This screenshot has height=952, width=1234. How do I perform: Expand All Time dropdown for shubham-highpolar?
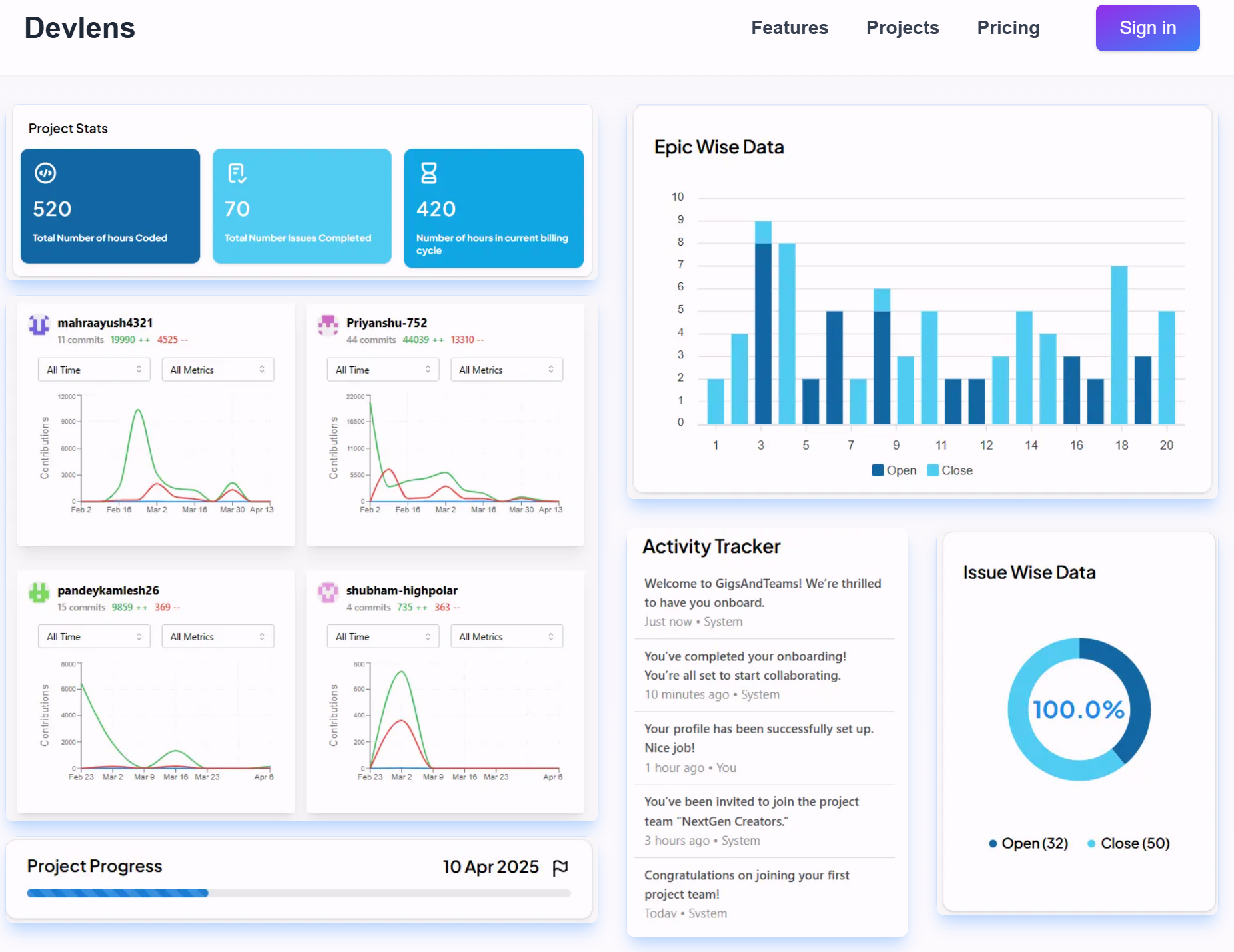[x=383, y=636]
